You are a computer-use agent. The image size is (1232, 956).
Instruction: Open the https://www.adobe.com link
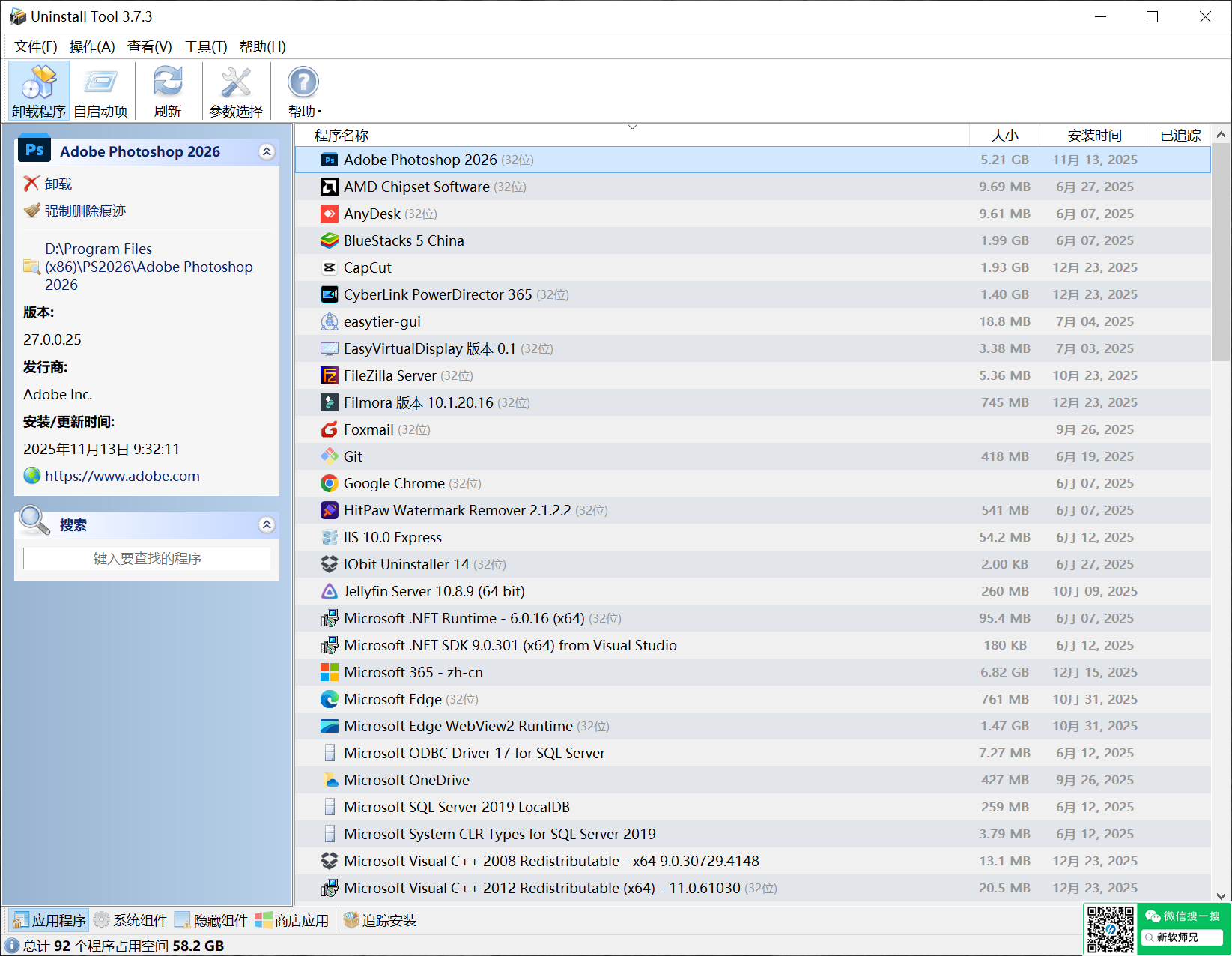tap(122, 476)
